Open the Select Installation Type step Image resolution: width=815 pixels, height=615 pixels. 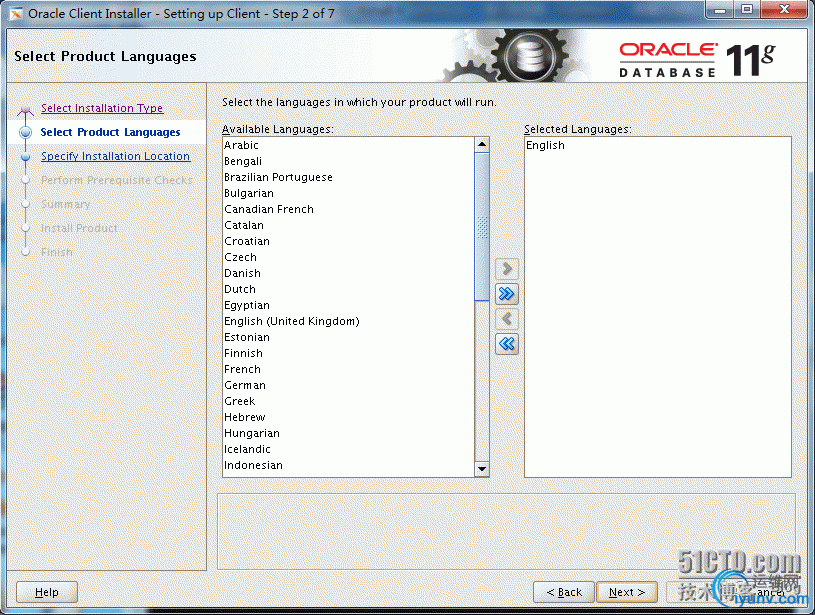102,108
